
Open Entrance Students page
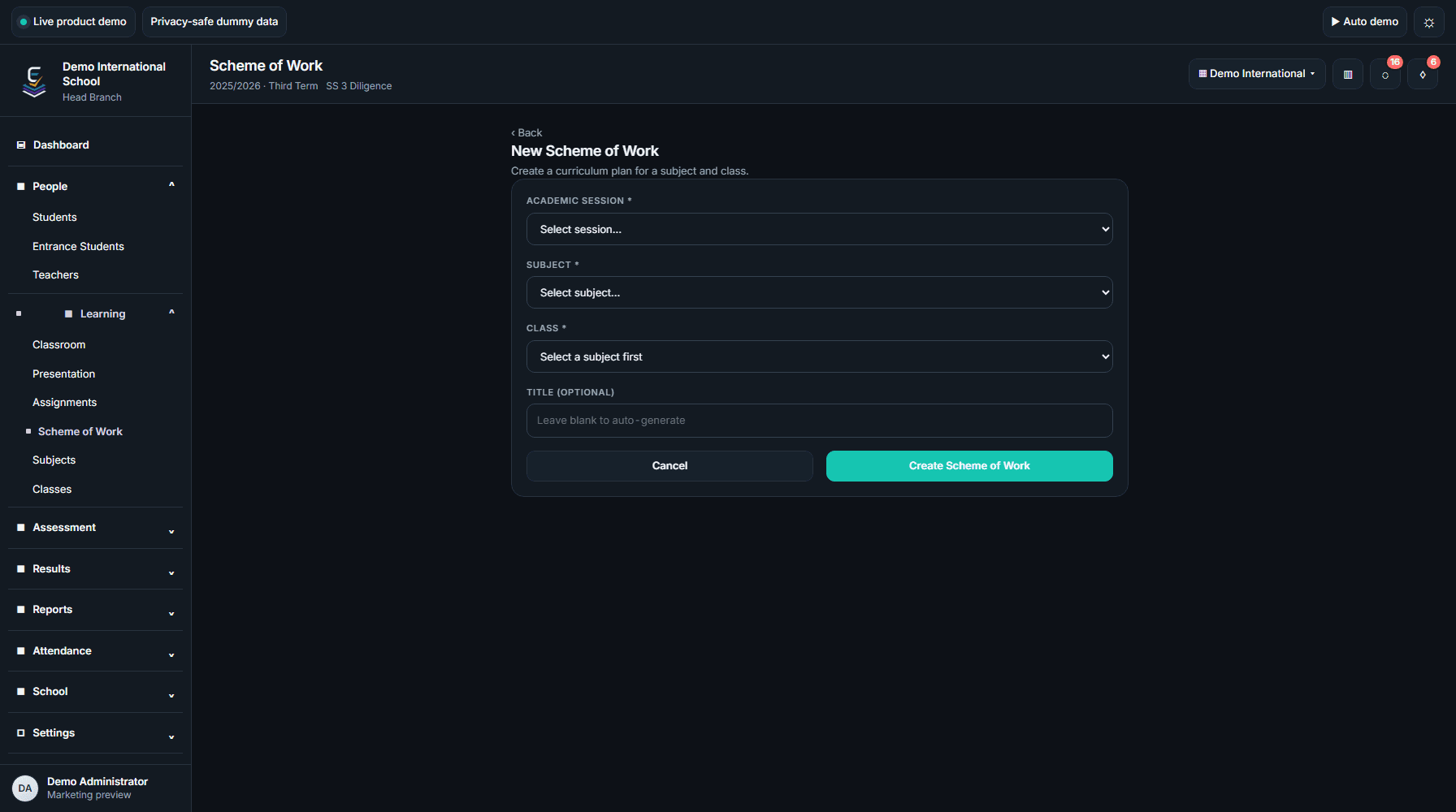(78, 247)
